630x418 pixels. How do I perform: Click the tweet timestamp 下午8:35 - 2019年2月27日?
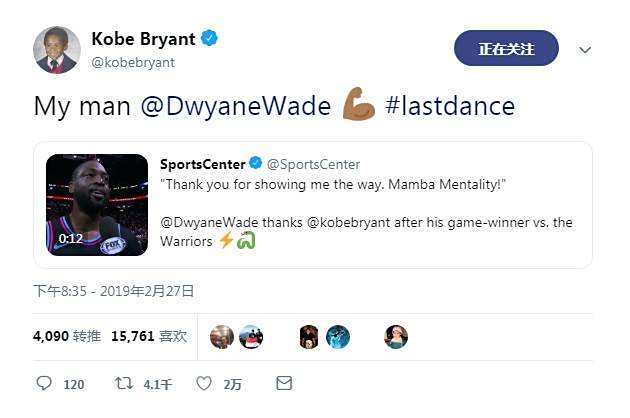tap(114, 291)
